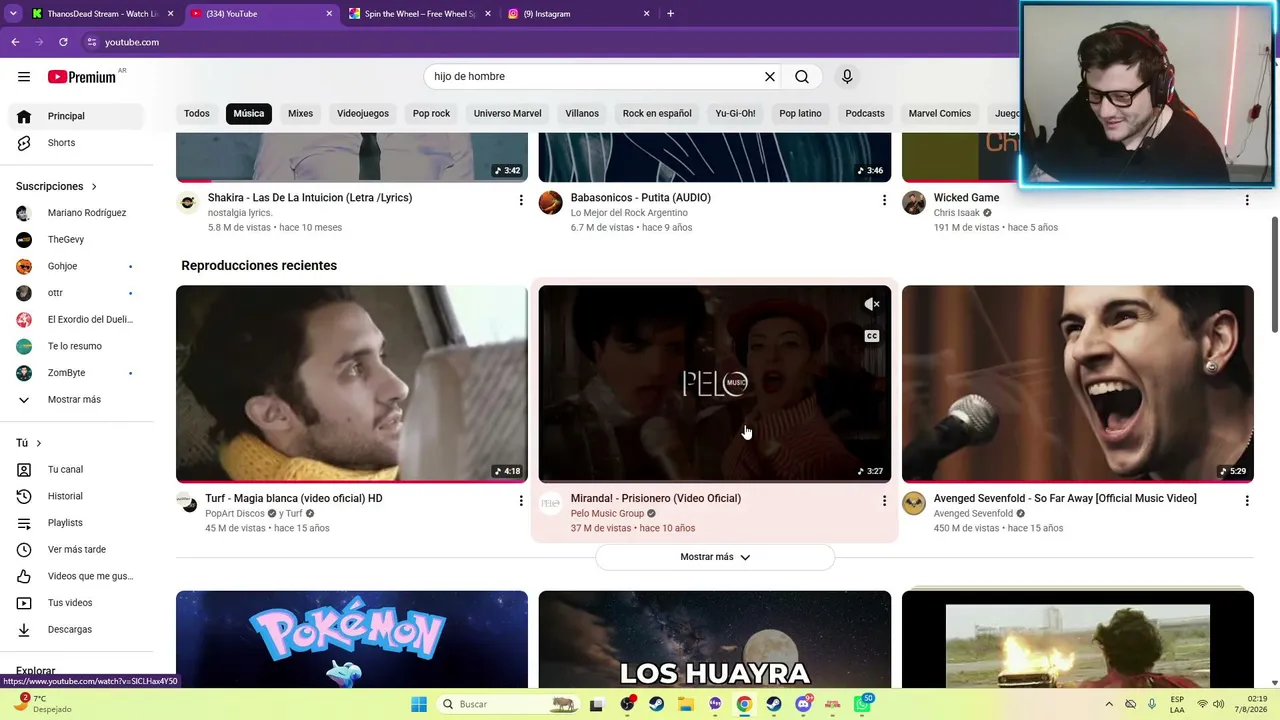Viewport: 1280px width, 720px height.
Task: Open Discord from the taskbar
Action: pos(803,704)
